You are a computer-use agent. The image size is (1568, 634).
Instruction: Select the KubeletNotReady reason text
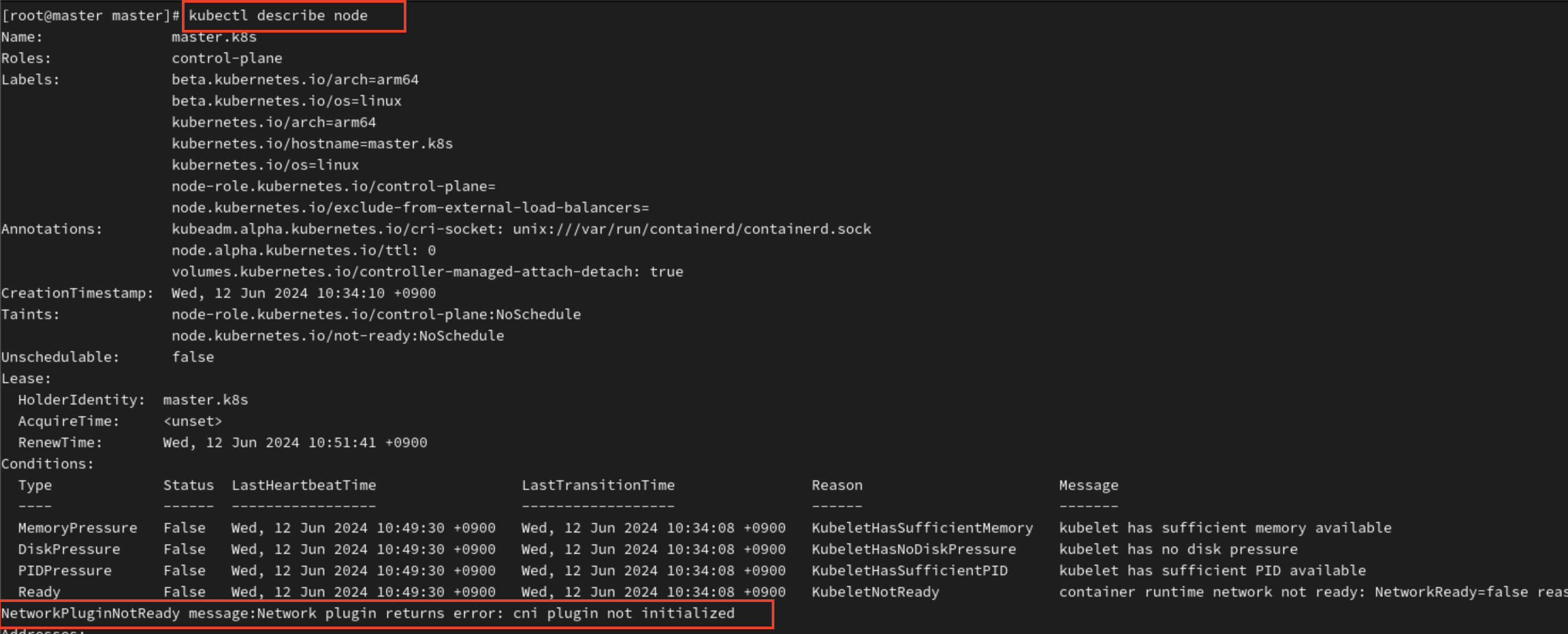click(x=875, y=591)
